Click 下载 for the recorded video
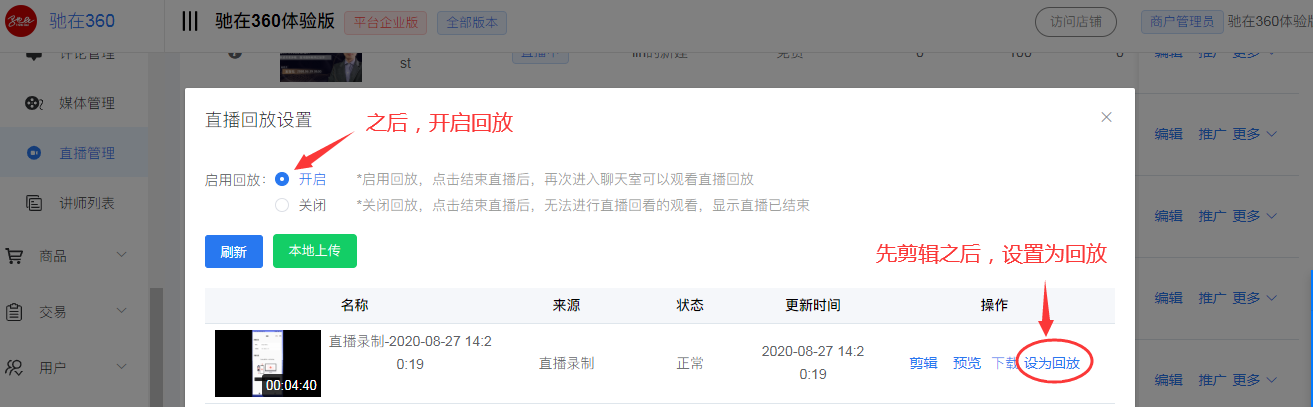 (x=1004, y=363)
